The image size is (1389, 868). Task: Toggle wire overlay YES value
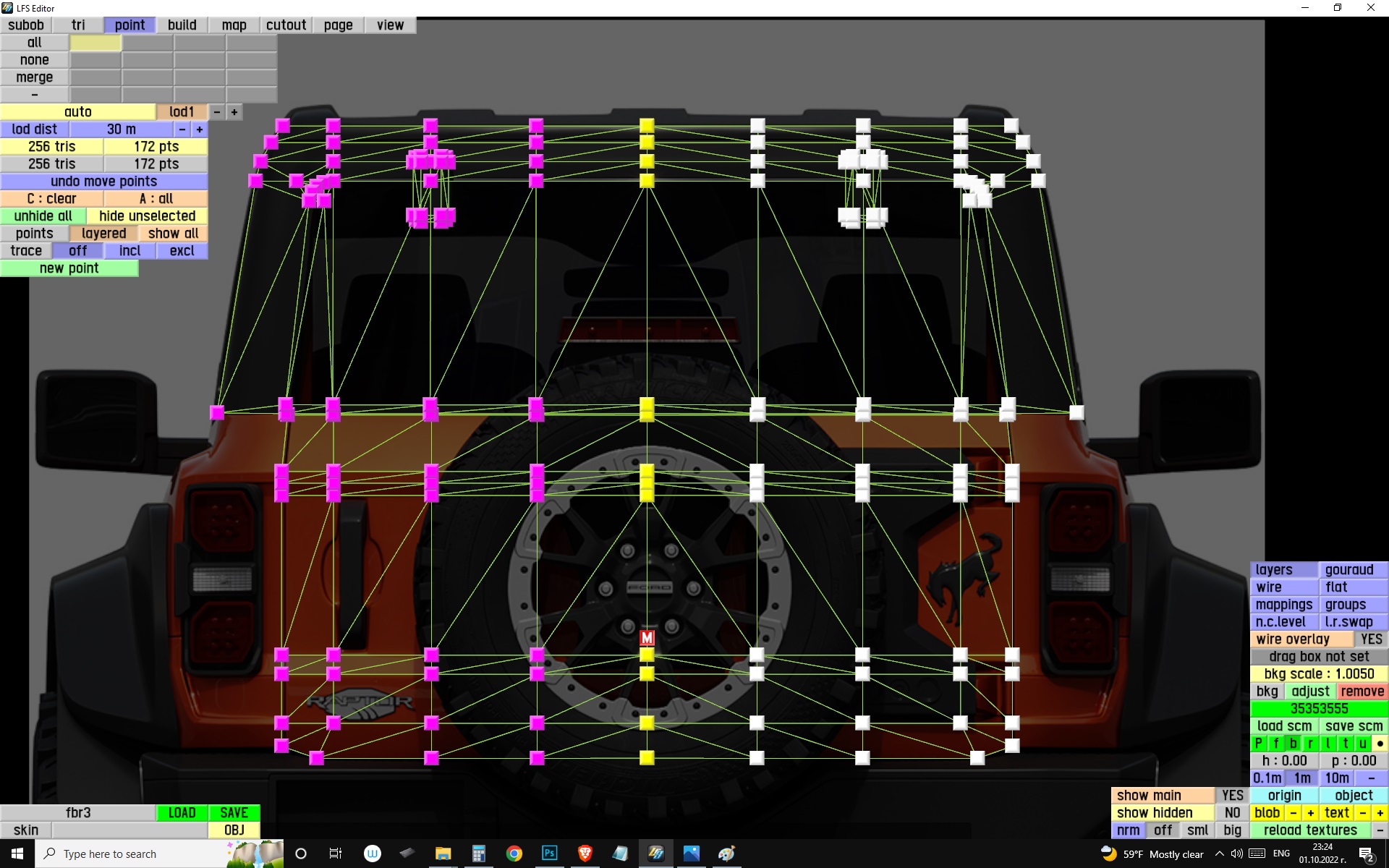tap(1370, 639)
